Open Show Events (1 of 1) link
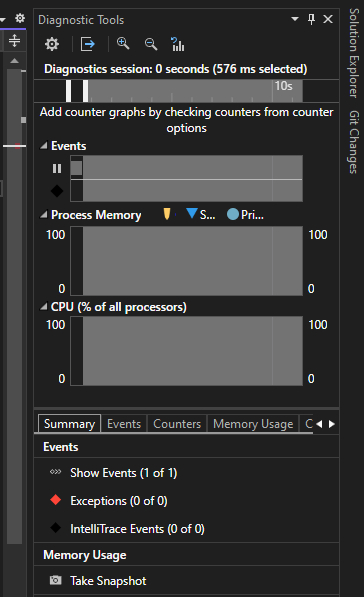 click(124, 473)
